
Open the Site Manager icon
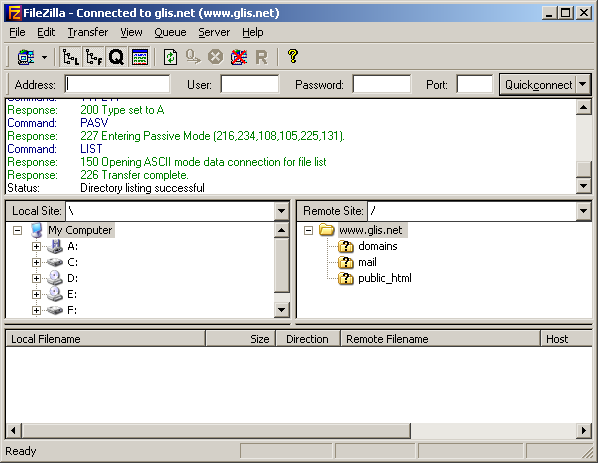pos(26,58)
